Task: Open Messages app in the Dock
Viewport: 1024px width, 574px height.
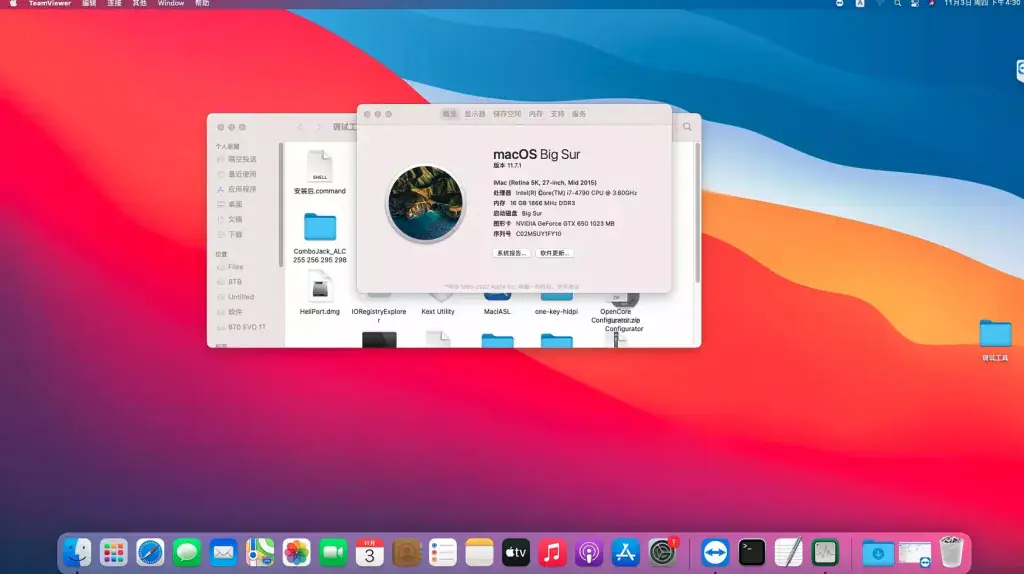Action: click(x=187, y=552)
